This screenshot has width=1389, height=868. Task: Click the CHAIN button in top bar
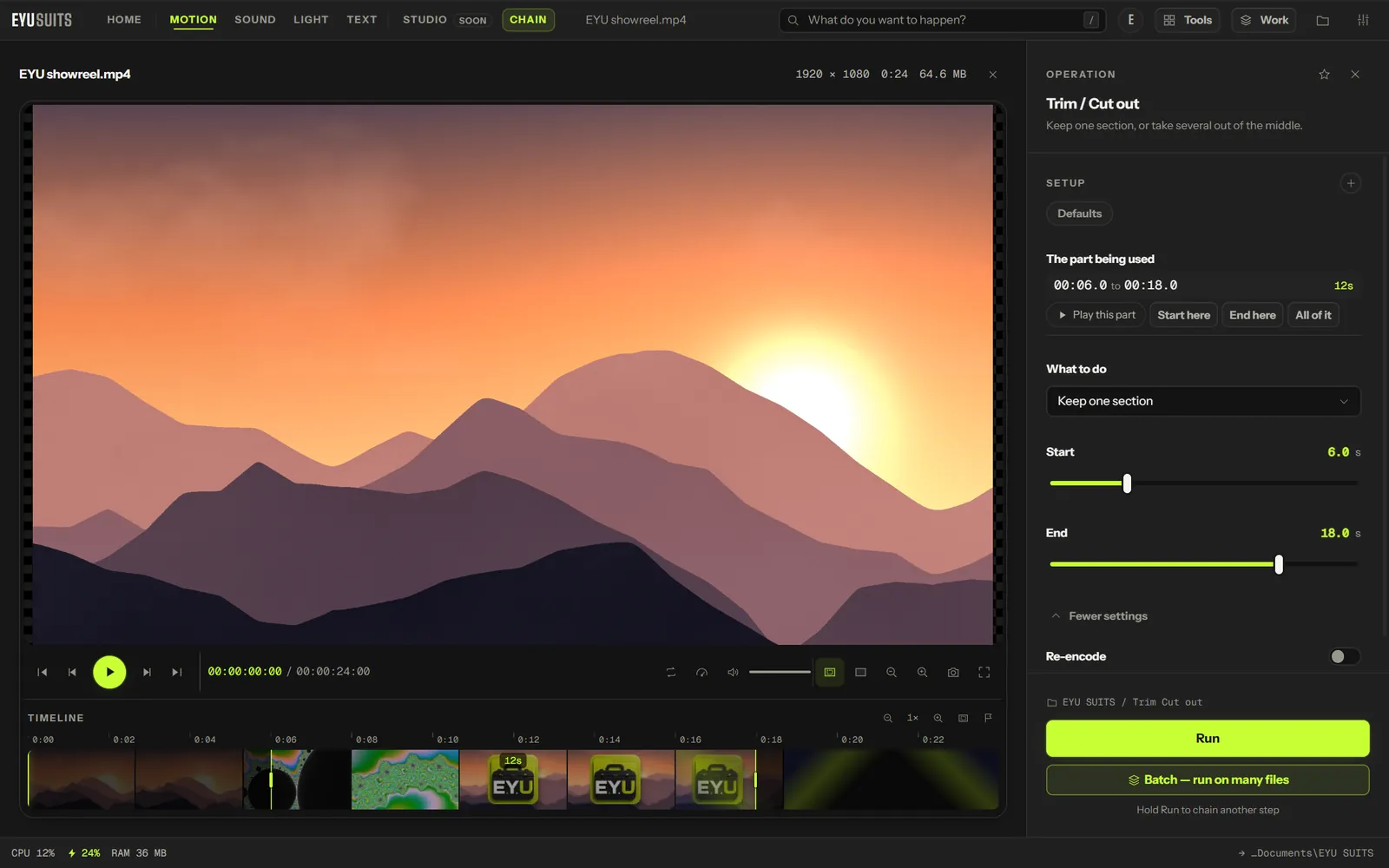click(x=528, y=19)
